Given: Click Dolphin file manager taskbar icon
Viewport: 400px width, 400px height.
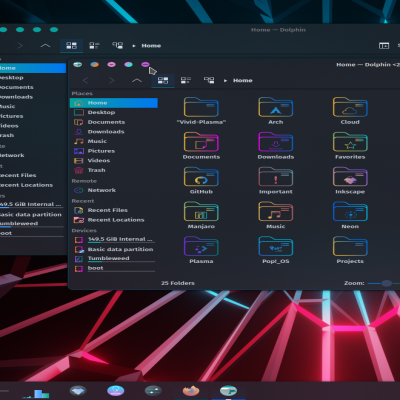Looking at the screenshot, I should pos(228,391).
